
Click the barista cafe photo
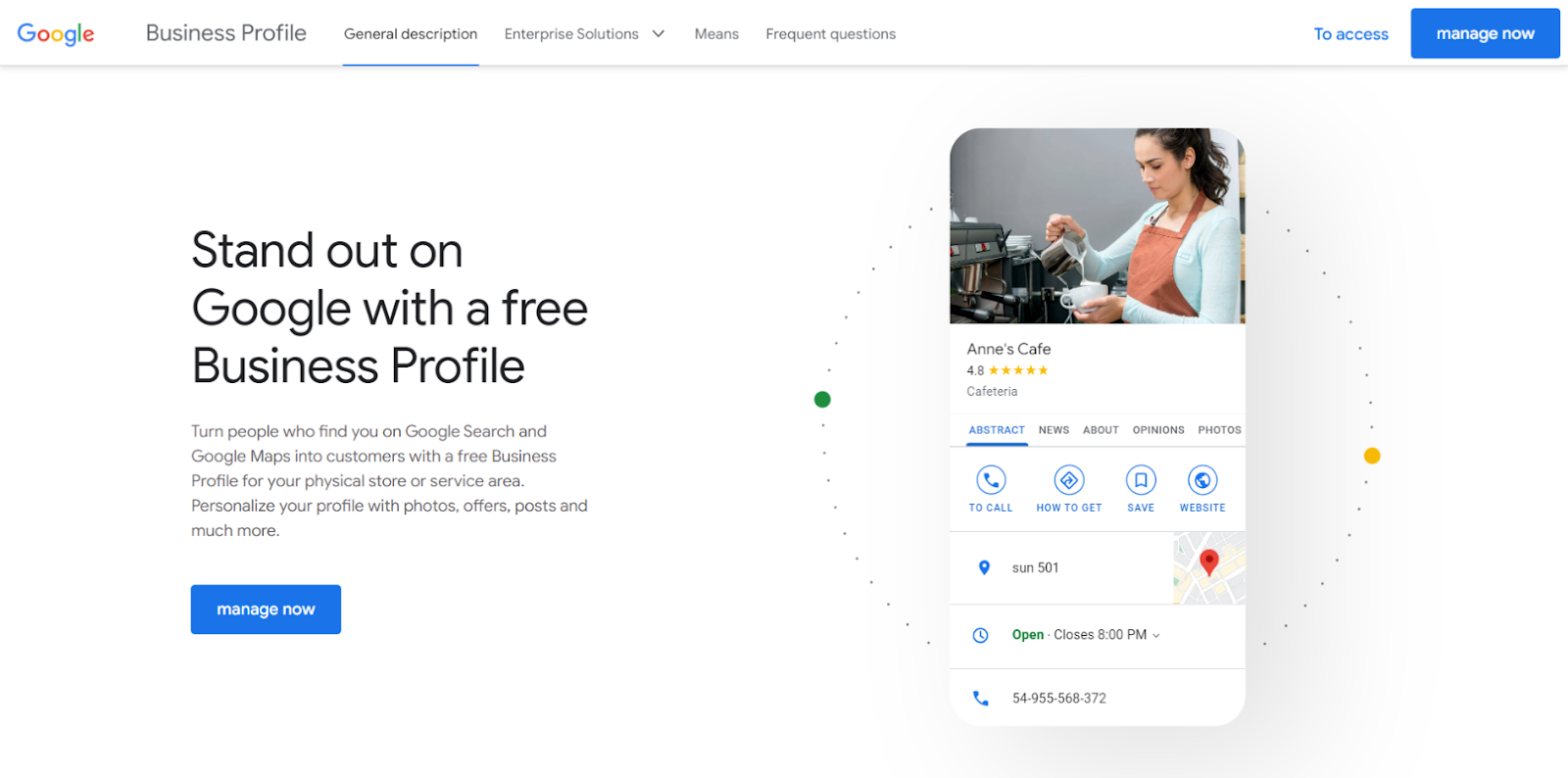pos(1098,225)
